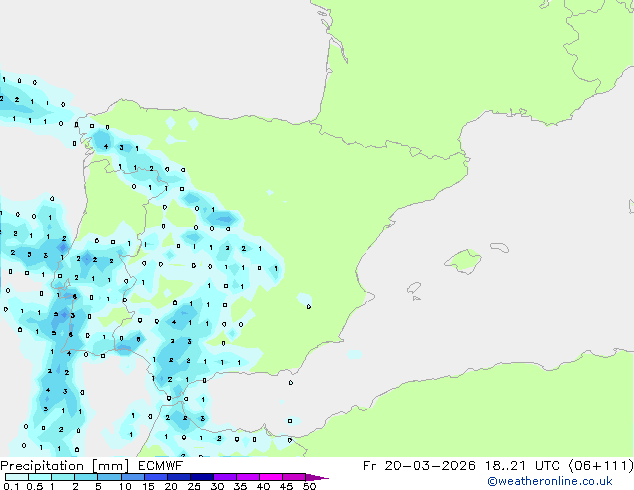Choose the legend swatch between 2 and 5

click(x=86, y=477)
